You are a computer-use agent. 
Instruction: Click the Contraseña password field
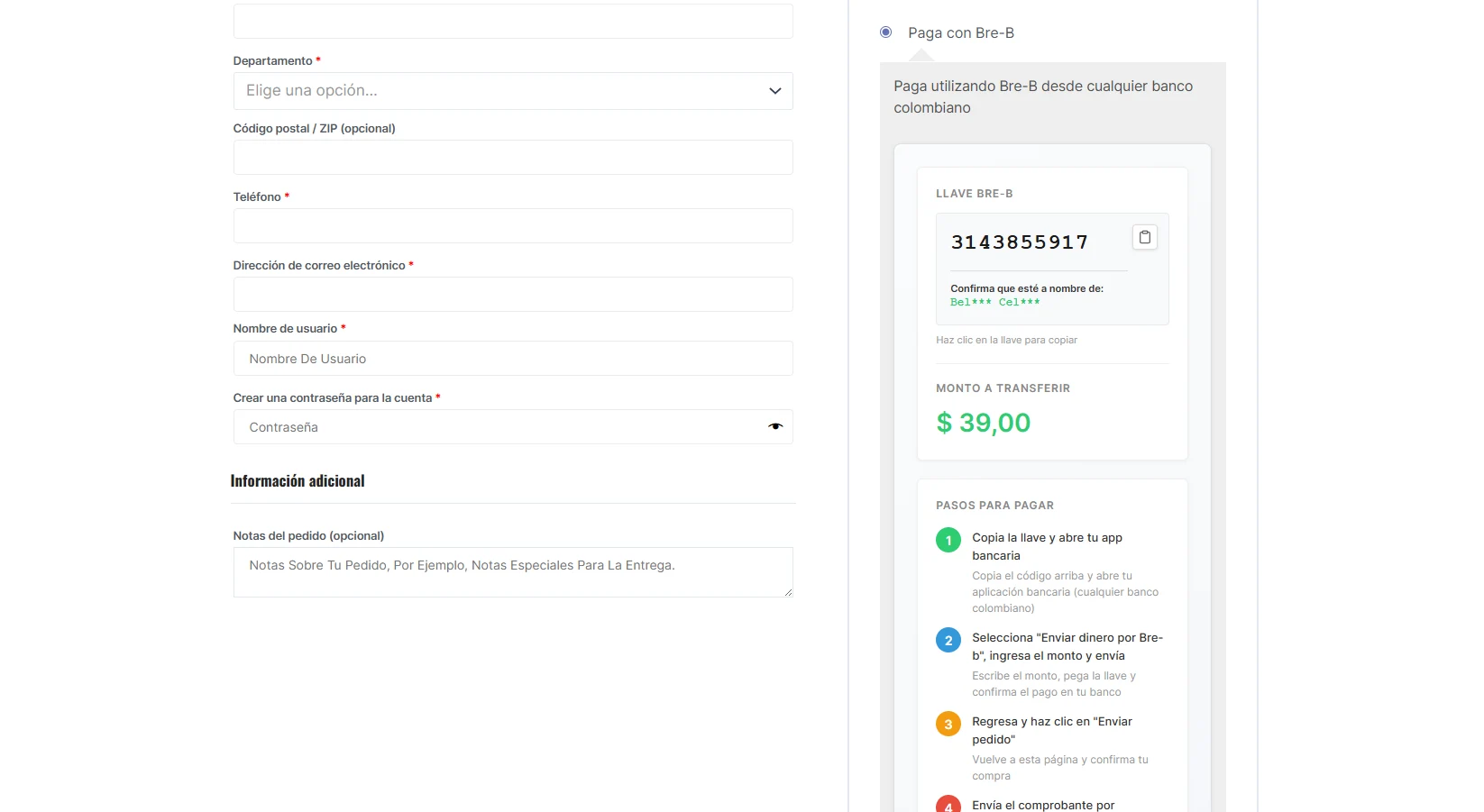[x=496, y=427]
